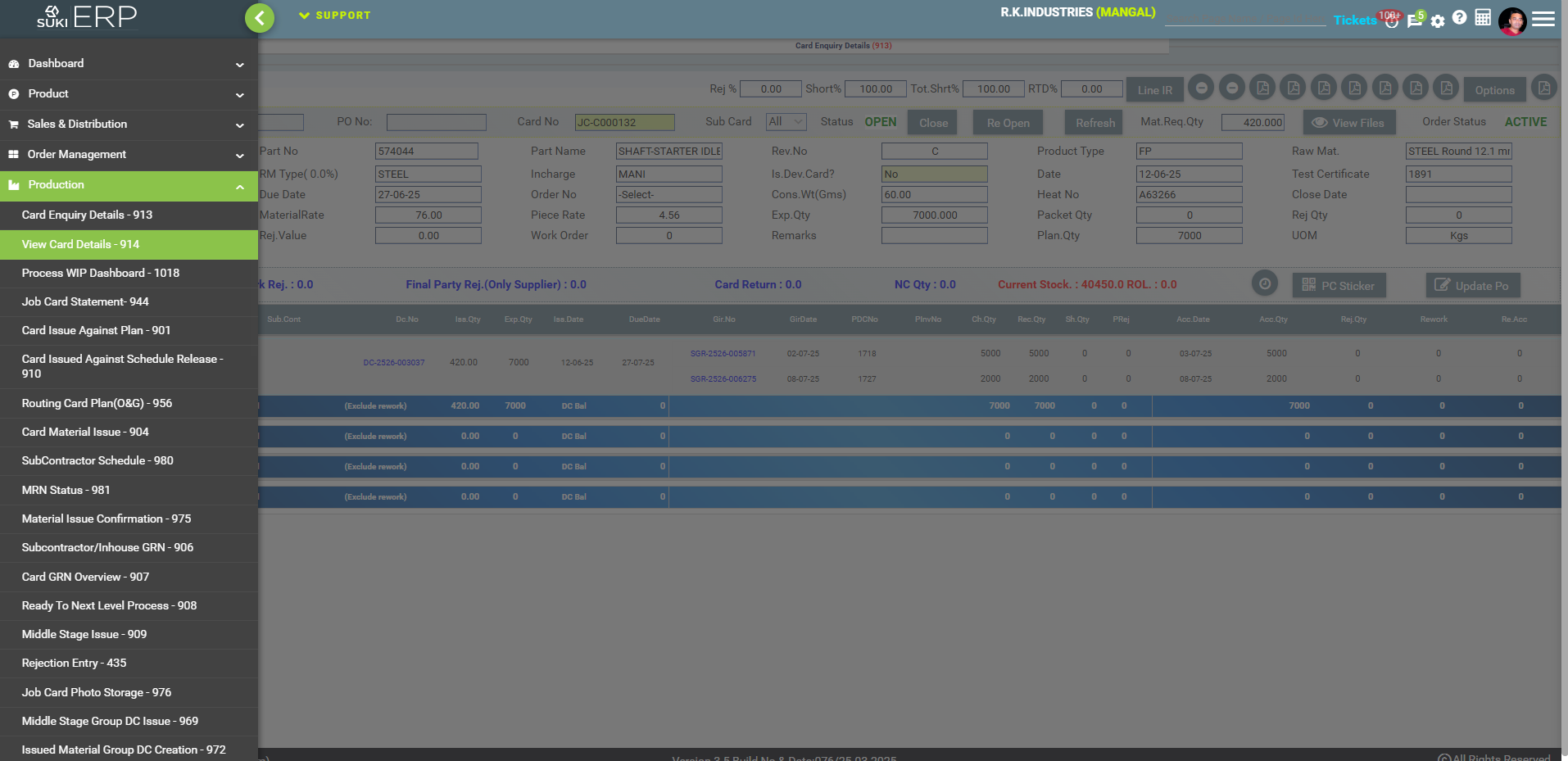The width and height of the screenshot is (1568, 761).
Task: Go to Rejection Entry - 435
Action: pyautogui.click(x=74, y=664)
